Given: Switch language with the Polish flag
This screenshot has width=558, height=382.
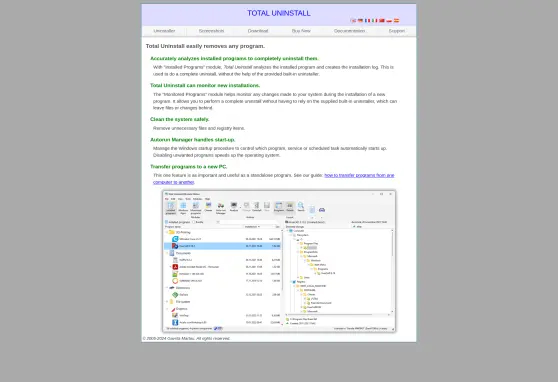Looking at the screenshot, I should pos(389,21).
